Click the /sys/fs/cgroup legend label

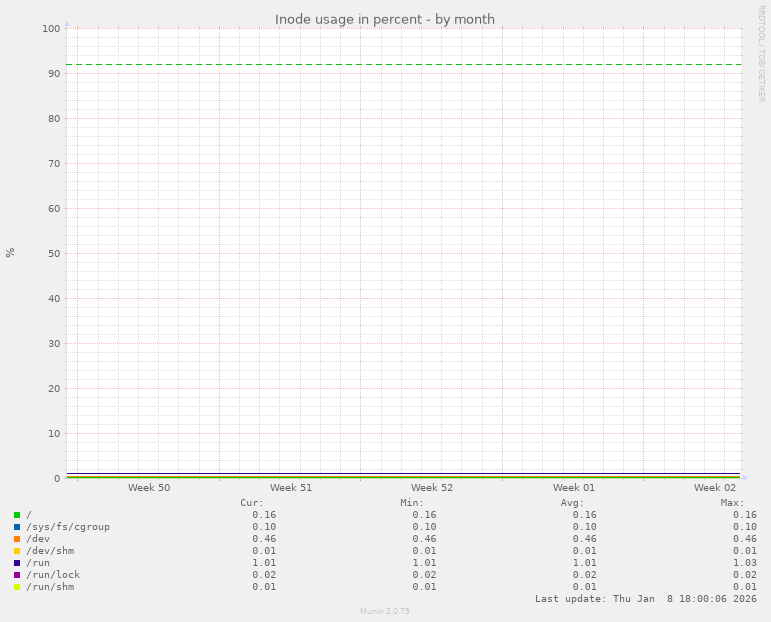68,527
